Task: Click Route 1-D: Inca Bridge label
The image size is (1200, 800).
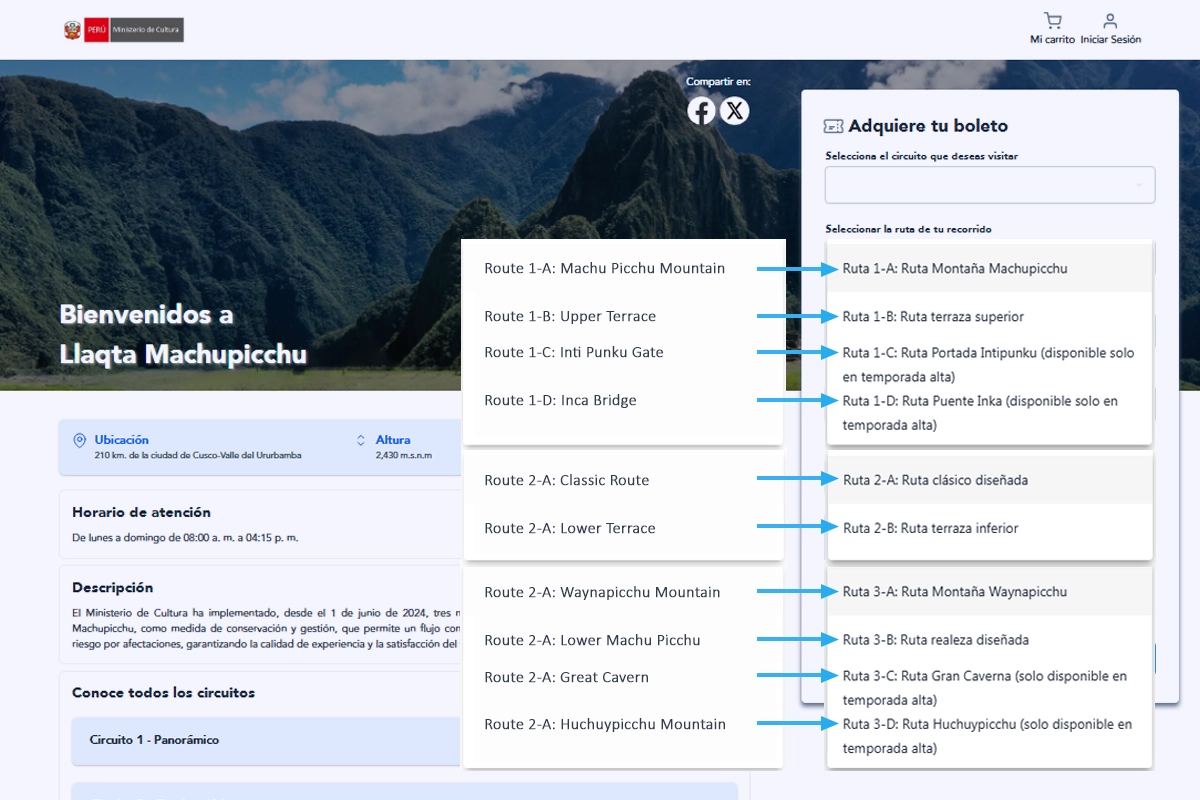Action: coord(560,400)
